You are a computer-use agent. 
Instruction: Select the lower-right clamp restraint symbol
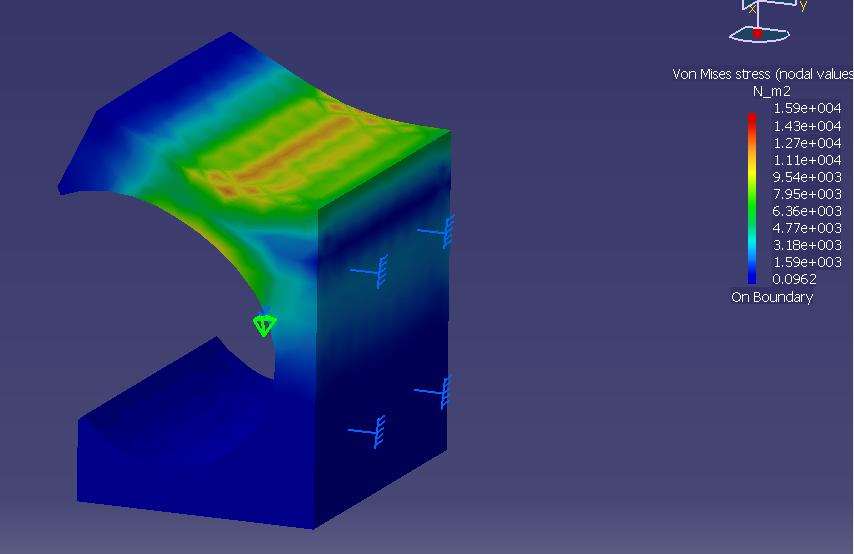[437, 392]
